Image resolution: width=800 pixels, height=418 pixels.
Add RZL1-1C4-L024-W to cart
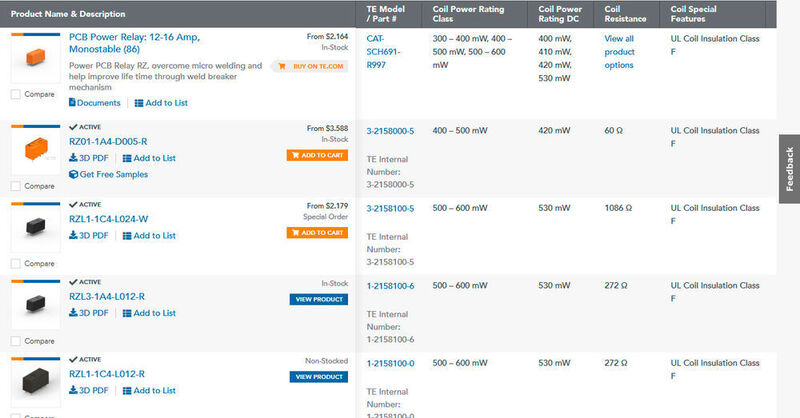(317, 233)
